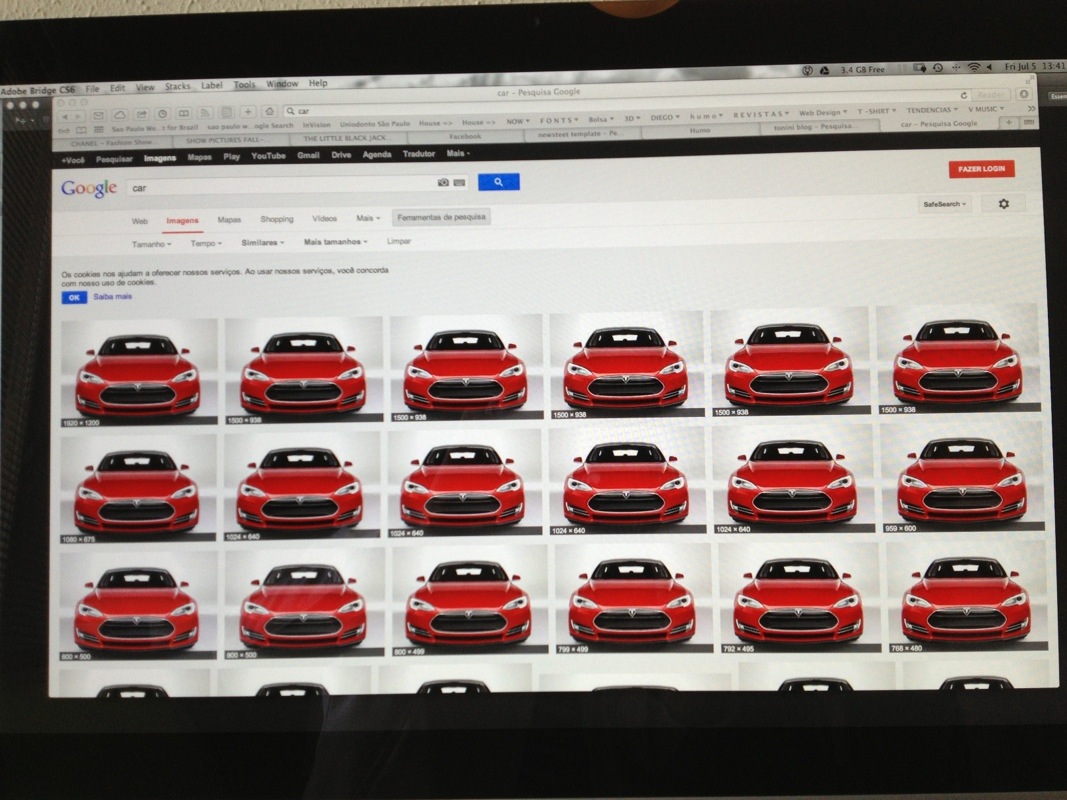Click Safari's back navigation arrow
The image size is (1067, 800).
pos(65,116)
